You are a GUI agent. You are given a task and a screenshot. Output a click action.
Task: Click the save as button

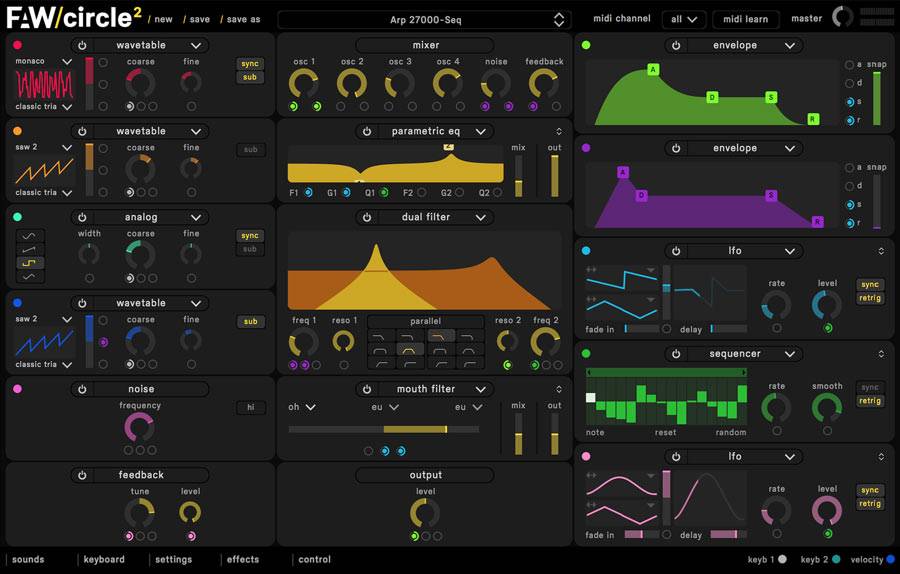click(x=243, y=19)
